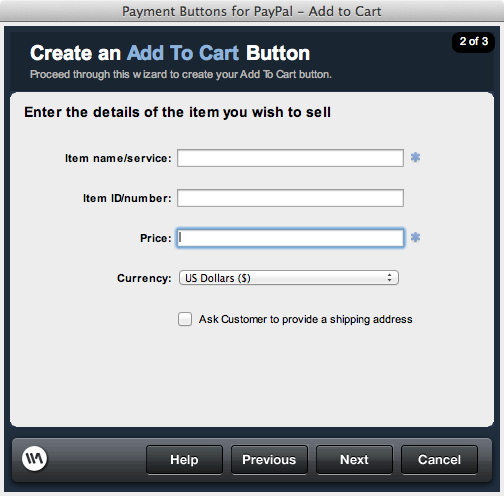The image size is (504, 496).
Task: Click inside the Price input field
Action: point(290,238)
